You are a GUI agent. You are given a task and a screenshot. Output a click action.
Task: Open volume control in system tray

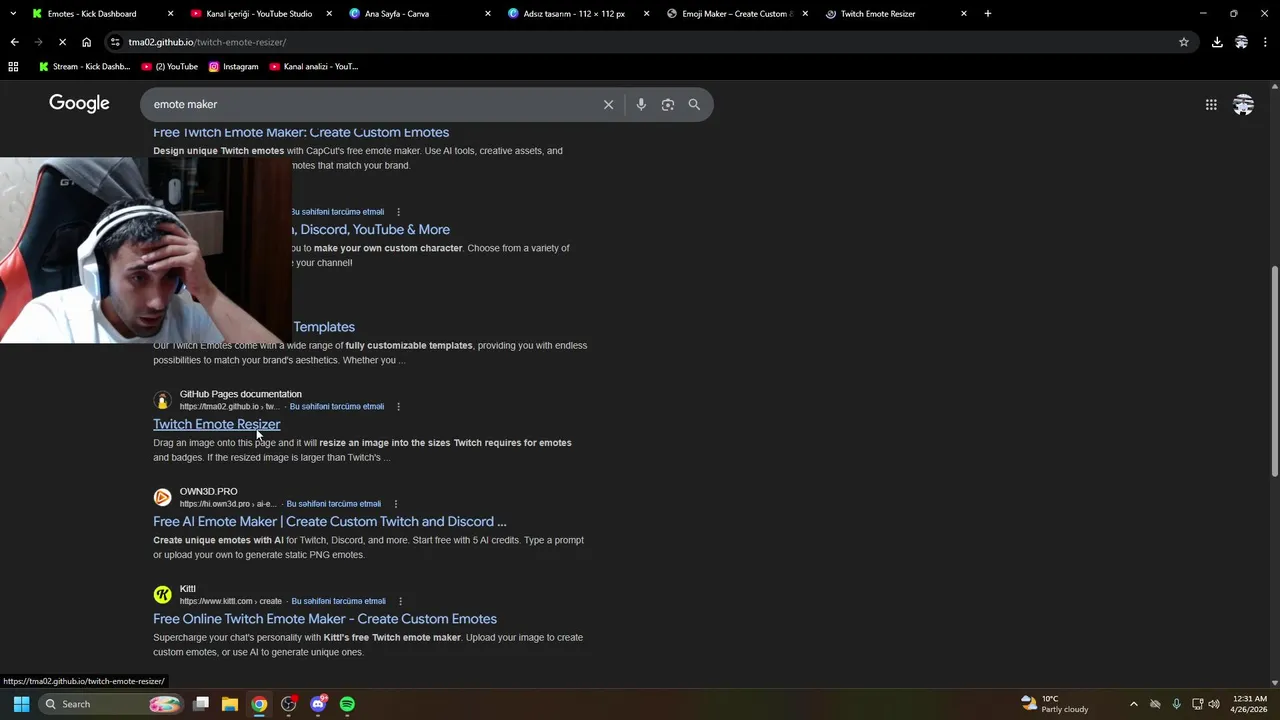[x=1214, y=704]
